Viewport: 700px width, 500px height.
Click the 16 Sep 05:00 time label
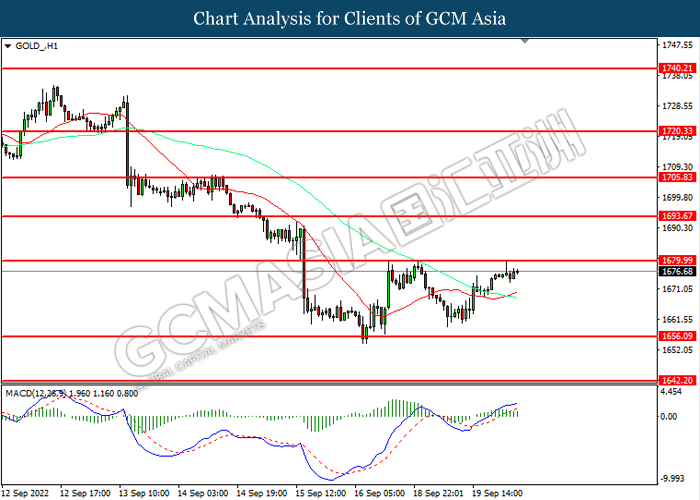click(x=380, y=493)
